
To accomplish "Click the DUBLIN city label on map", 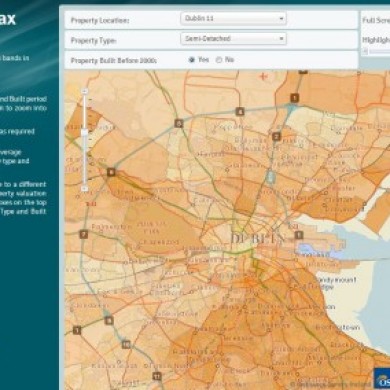I will tap(258, 239).
